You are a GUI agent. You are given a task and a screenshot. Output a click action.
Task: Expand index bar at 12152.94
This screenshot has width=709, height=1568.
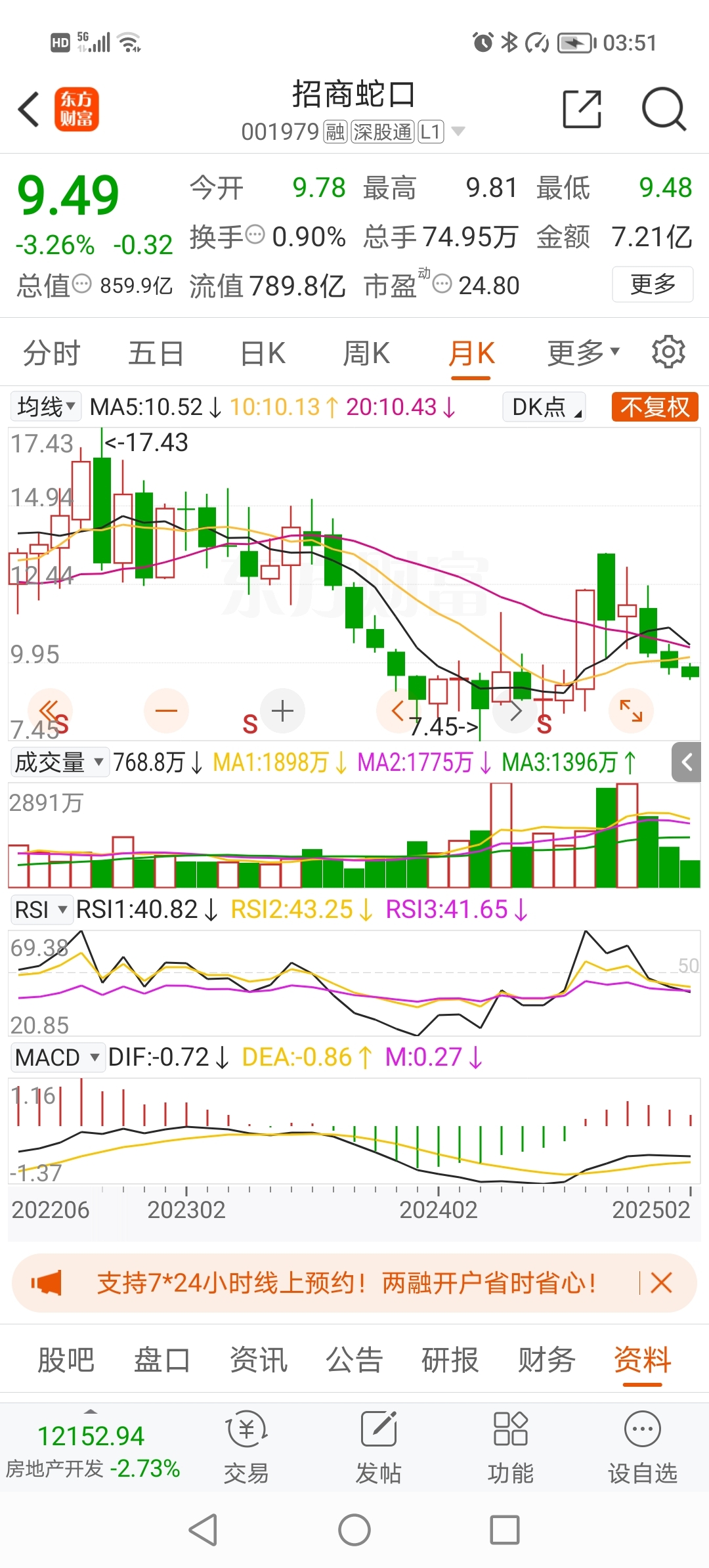click(x=91, y=1411)
